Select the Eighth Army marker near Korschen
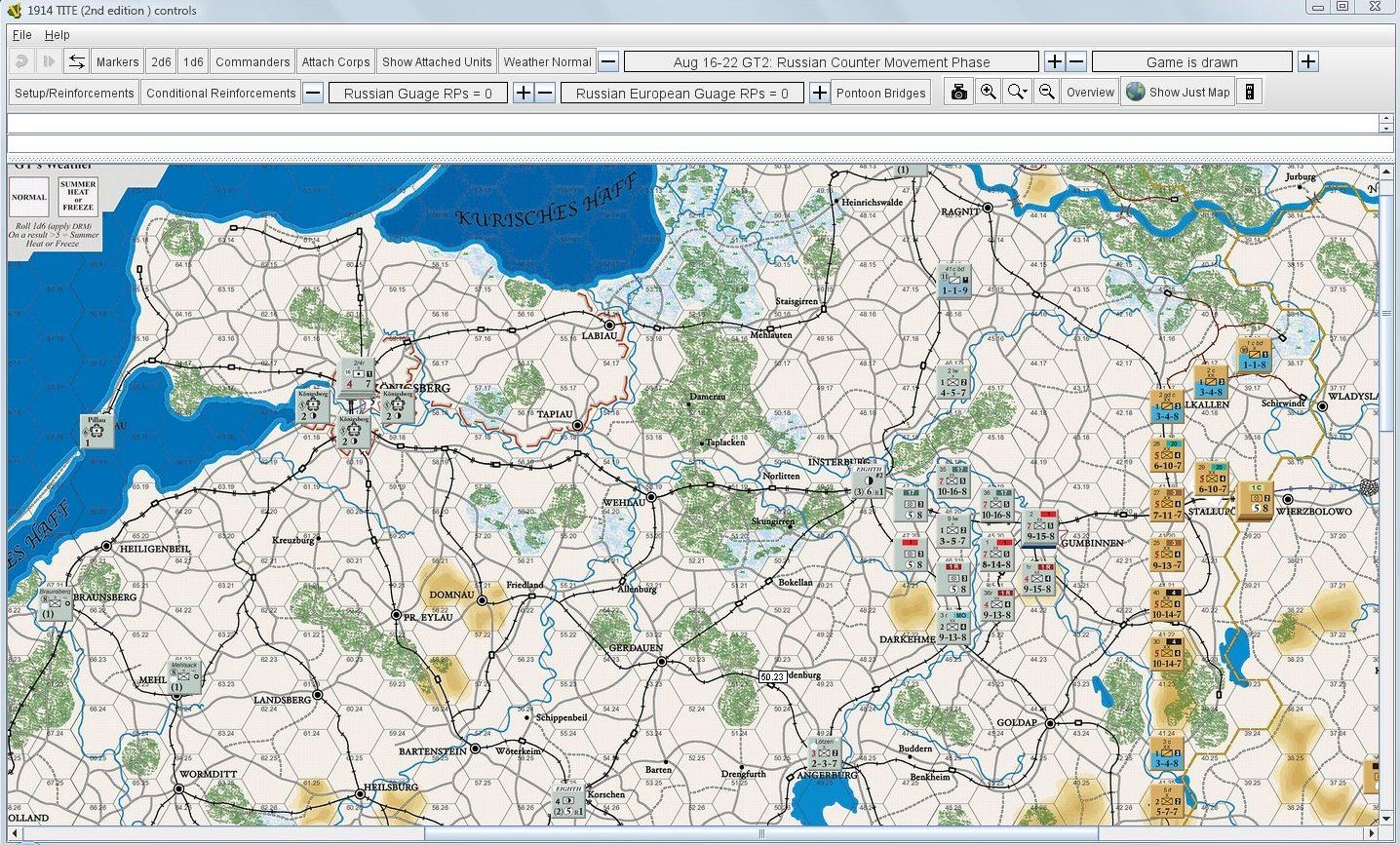The image size is (1400, 845). pyautogui.click(x=568, y=801)
